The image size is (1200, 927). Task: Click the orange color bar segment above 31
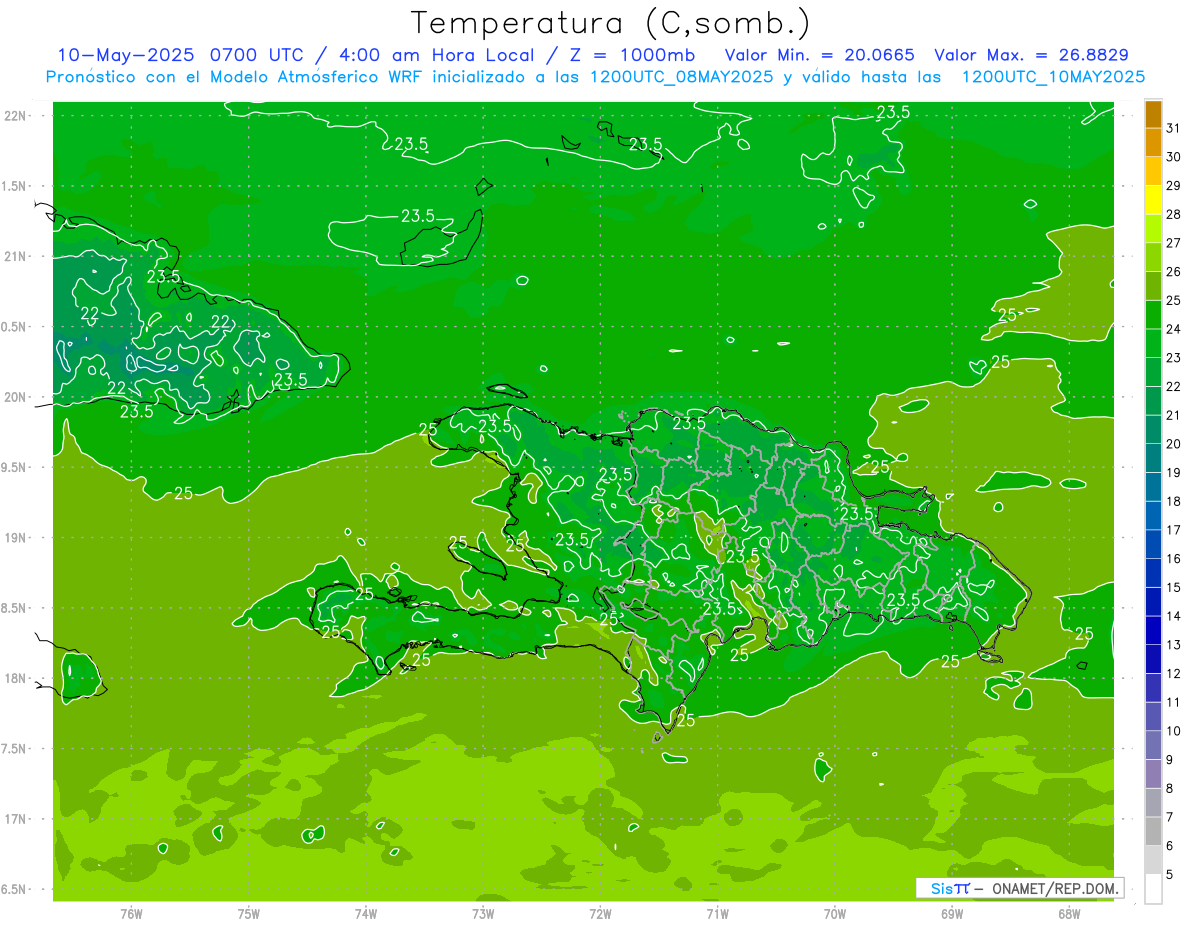tap(1153, 113)
